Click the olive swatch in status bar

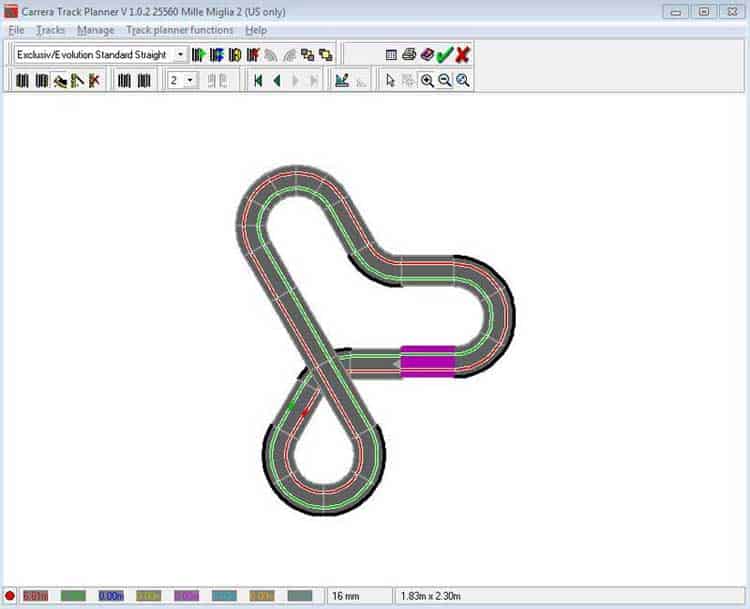149,596
